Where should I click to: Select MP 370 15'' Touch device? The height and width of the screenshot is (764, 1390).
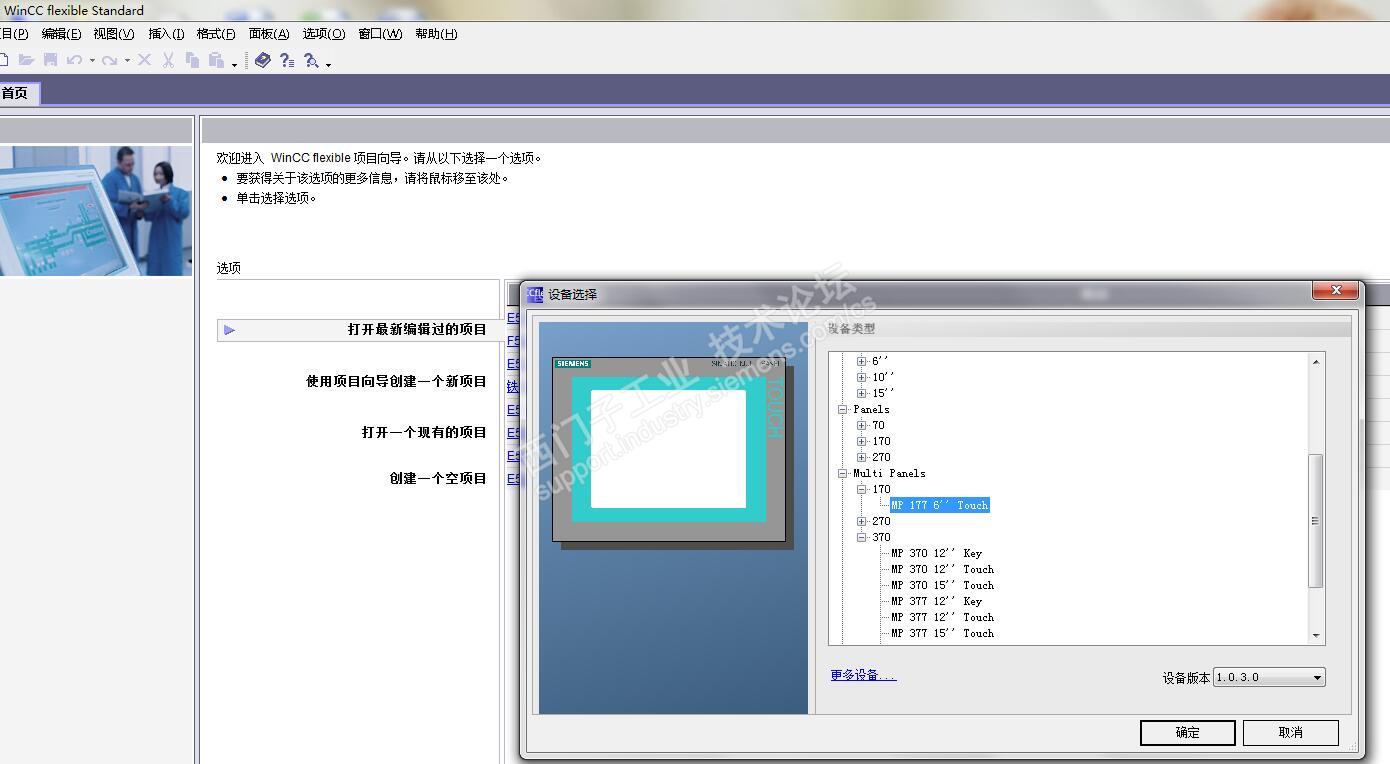coord(943,585)
